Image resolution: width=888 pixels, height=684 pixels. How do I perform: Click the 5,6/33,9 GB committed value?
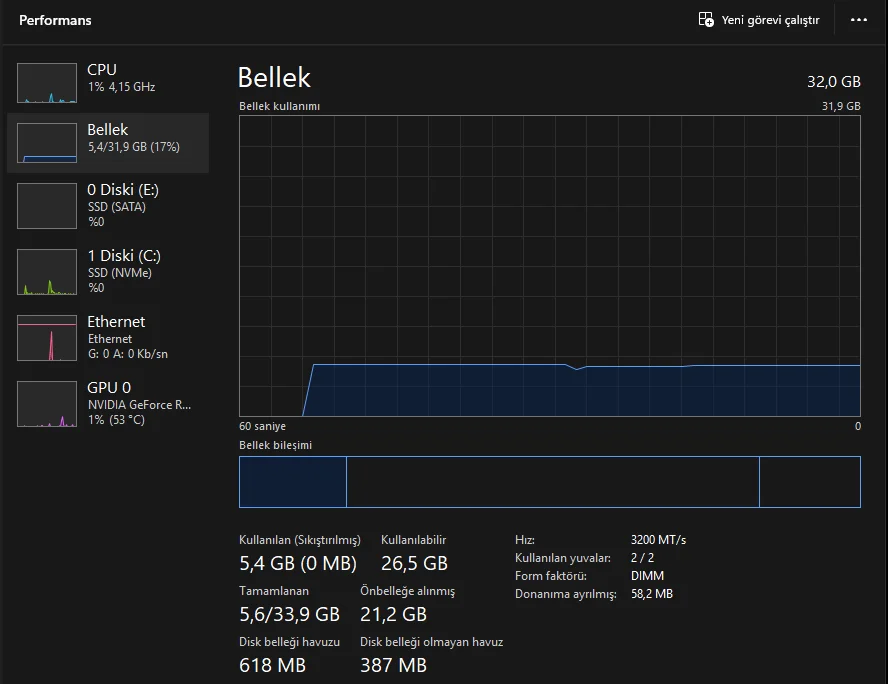[289, 614]
